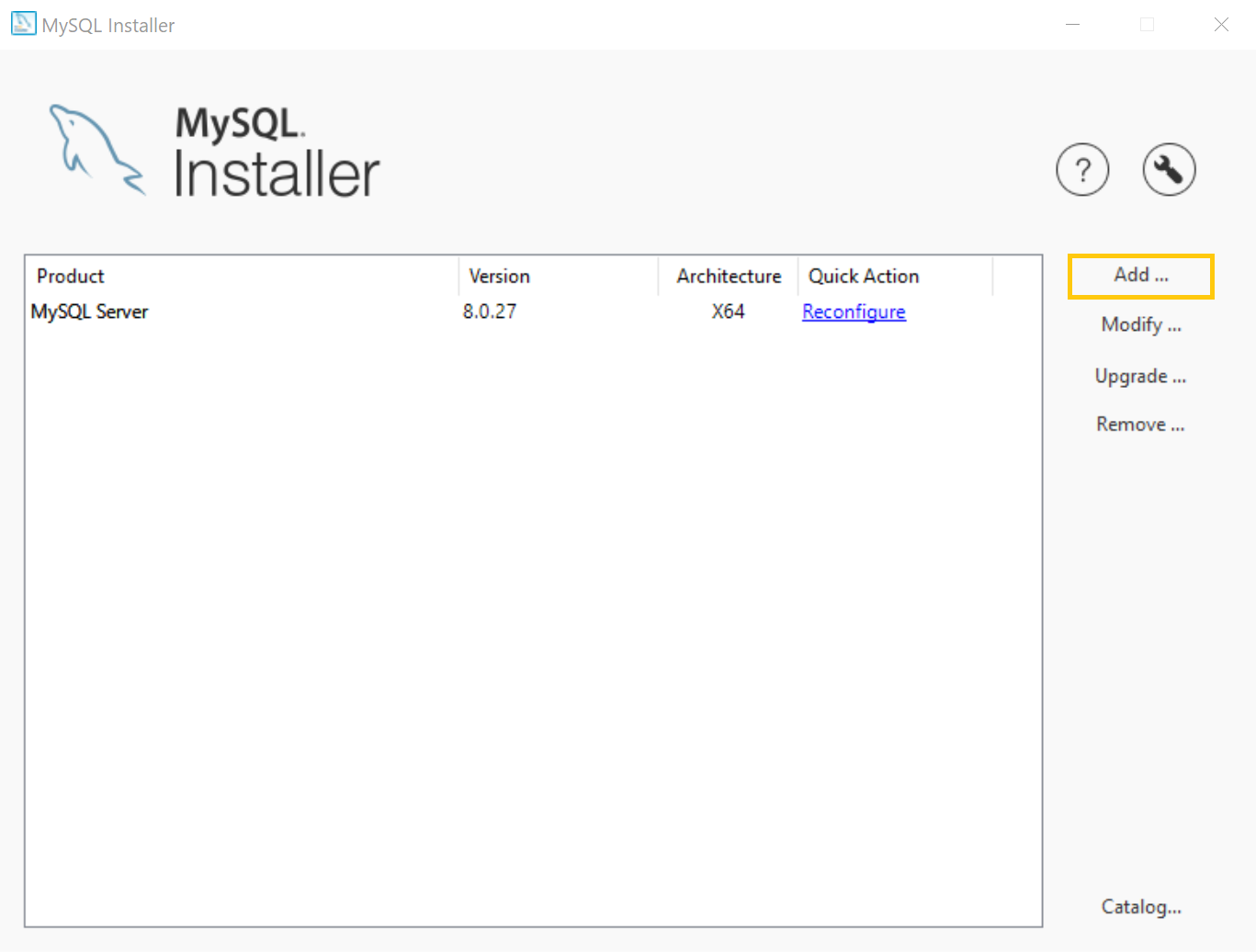1256x952 pixels.
Task: Open the Catalog... button
Action: (x=1141, y=907)
